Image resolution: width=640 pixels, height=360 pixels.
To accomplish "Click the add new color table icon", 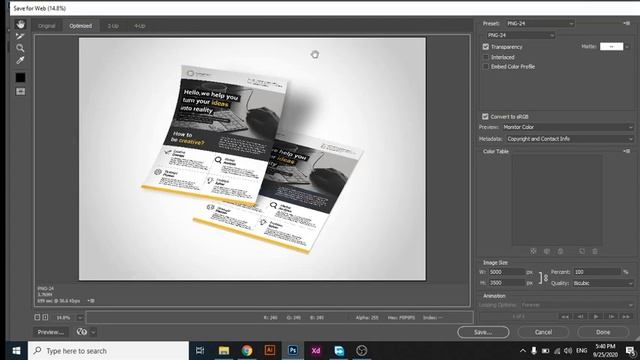I will (x=582, y=251).
